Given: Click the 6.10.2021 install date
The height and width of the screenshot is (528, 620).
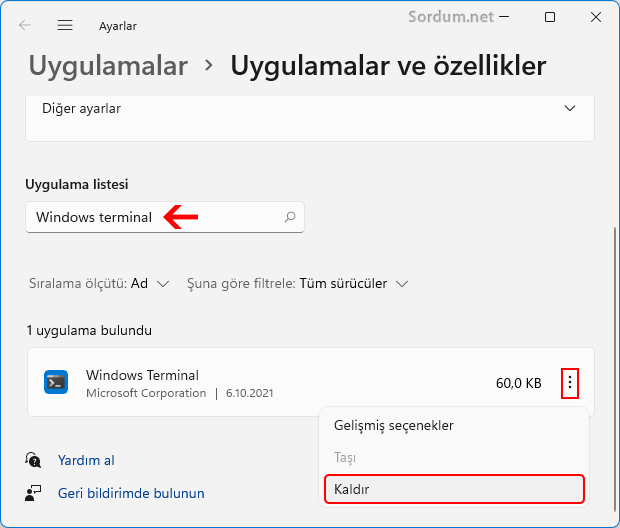Looking at the screenshot, I should click(250, 393).
